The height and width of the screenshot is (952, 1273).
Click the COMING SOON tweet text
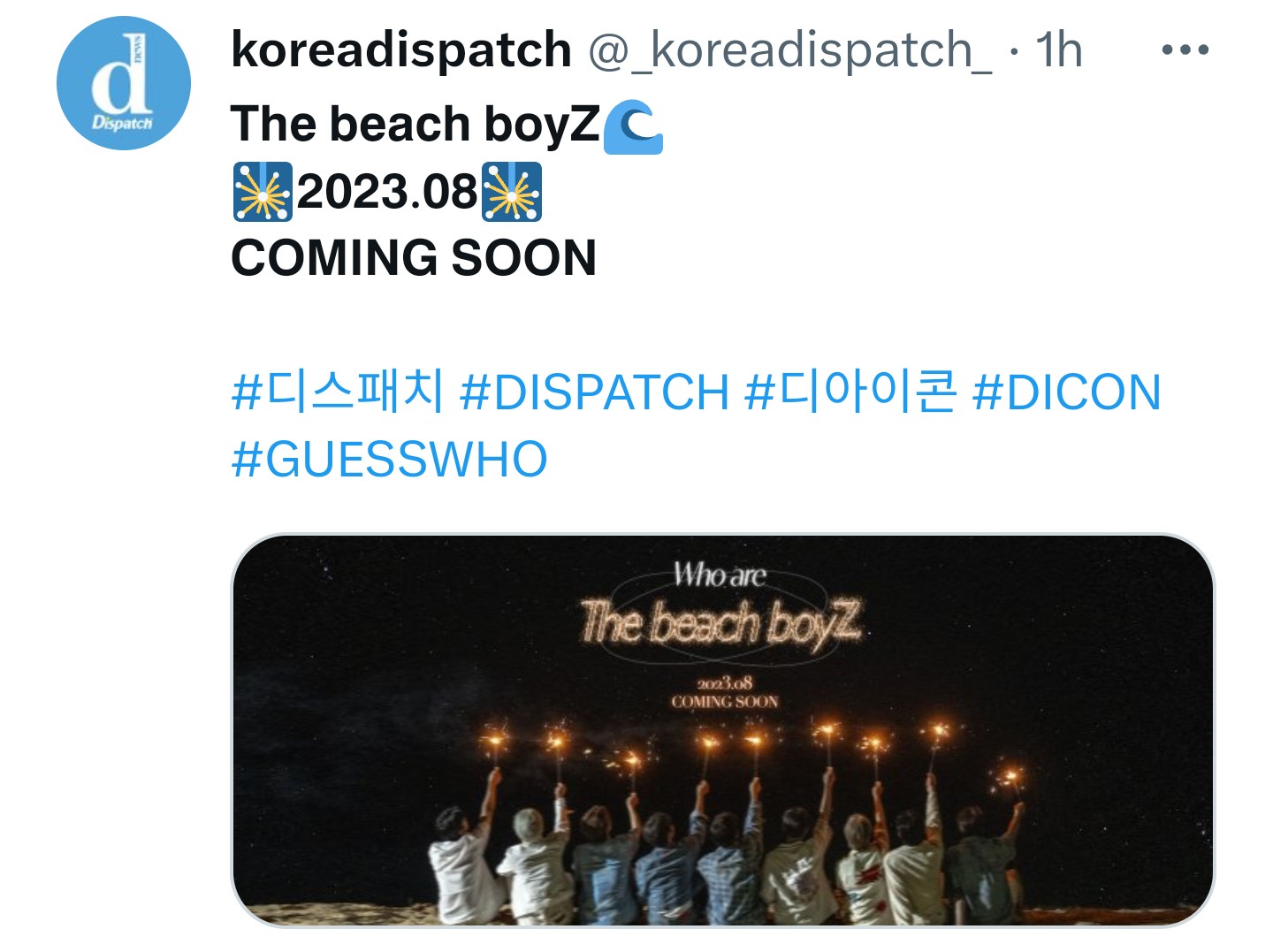(414, 258)
